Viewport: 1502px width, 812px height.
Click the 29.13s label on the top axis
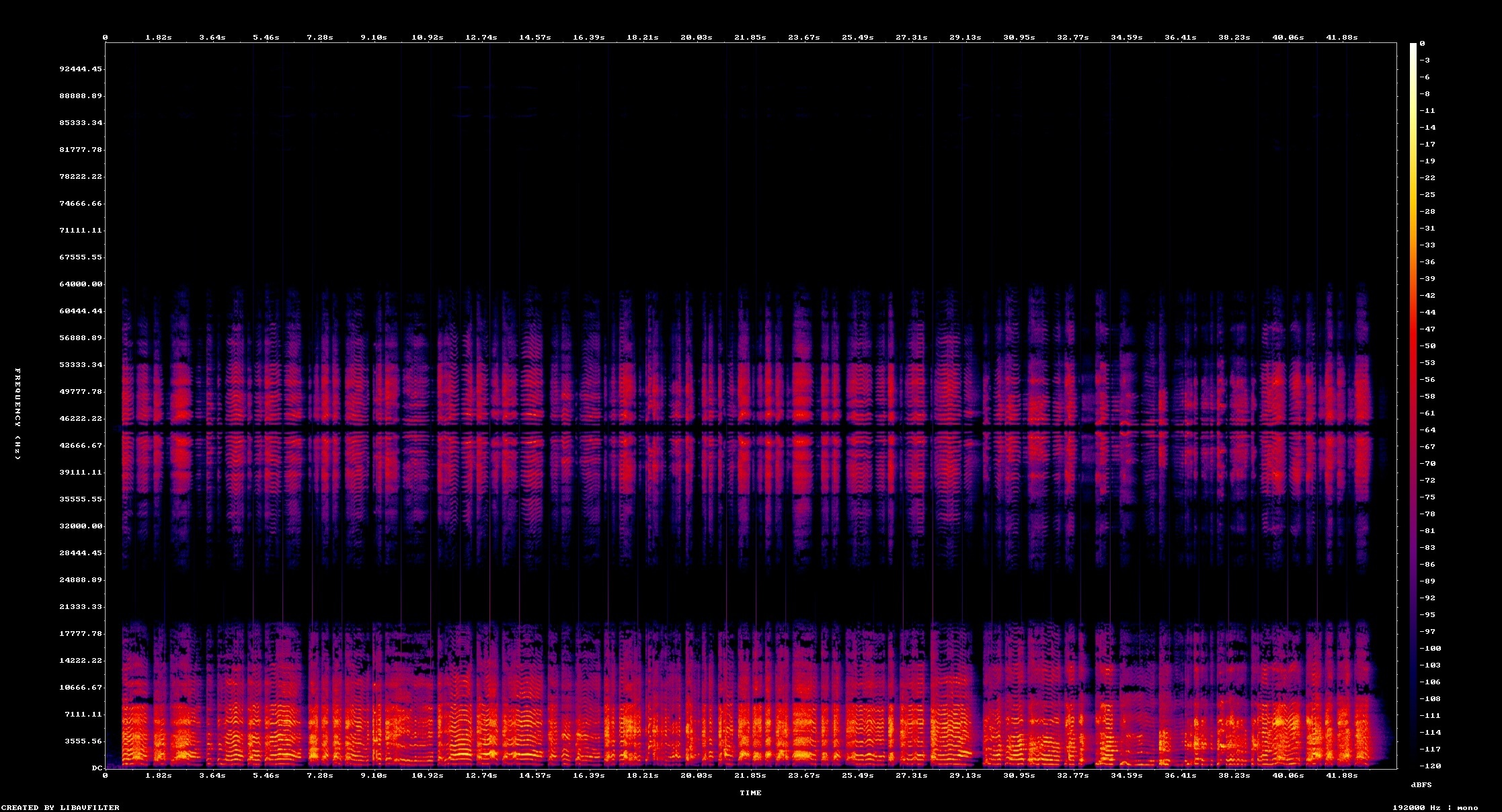(966, 38)
